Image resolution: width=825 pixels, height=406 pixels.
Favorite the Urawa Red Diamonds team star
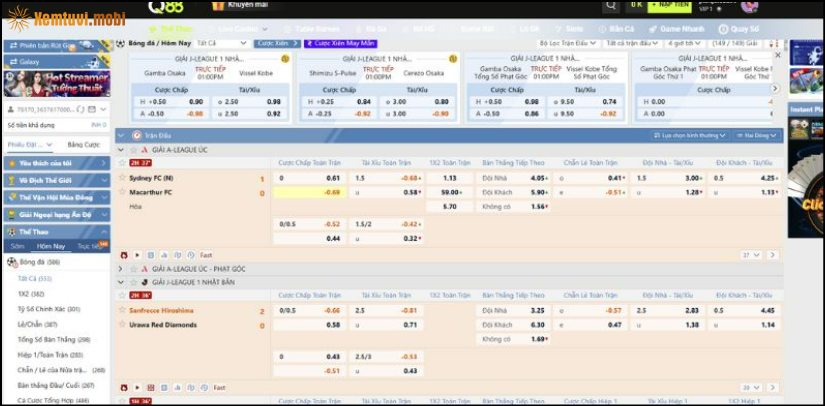122,324
